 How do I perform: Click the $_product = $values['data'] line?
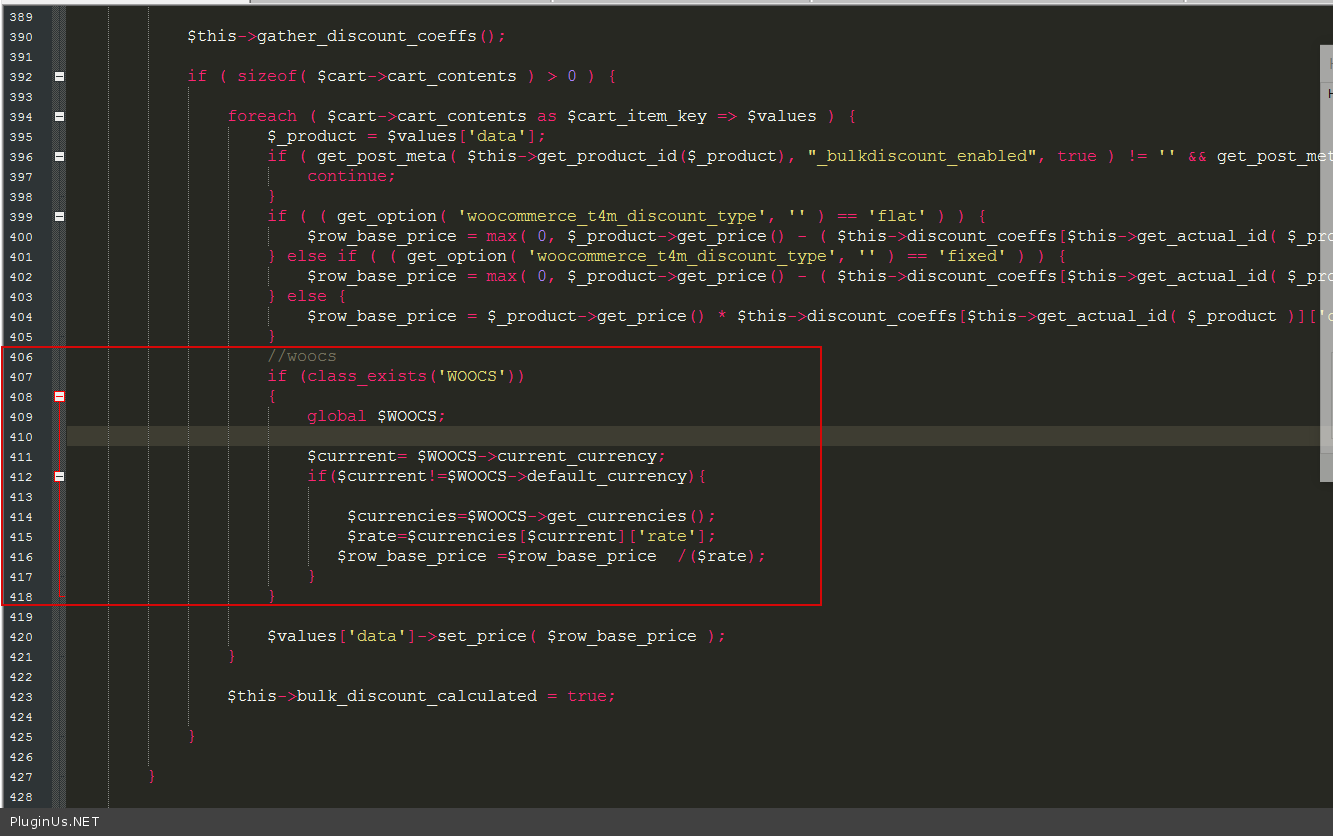(x=407, y=136)
